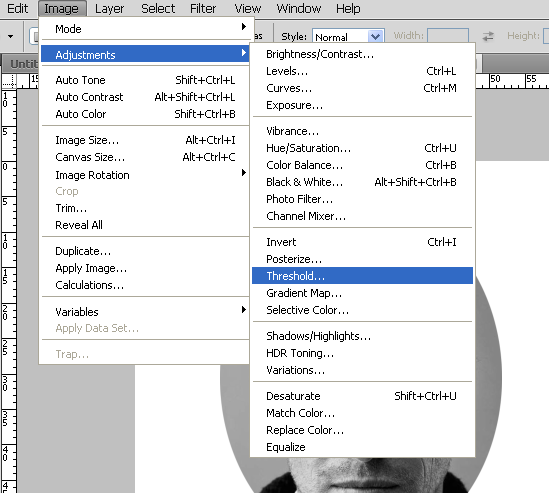Choose Auto Color
Screen dimensions: 549x493
pos(145,114)
